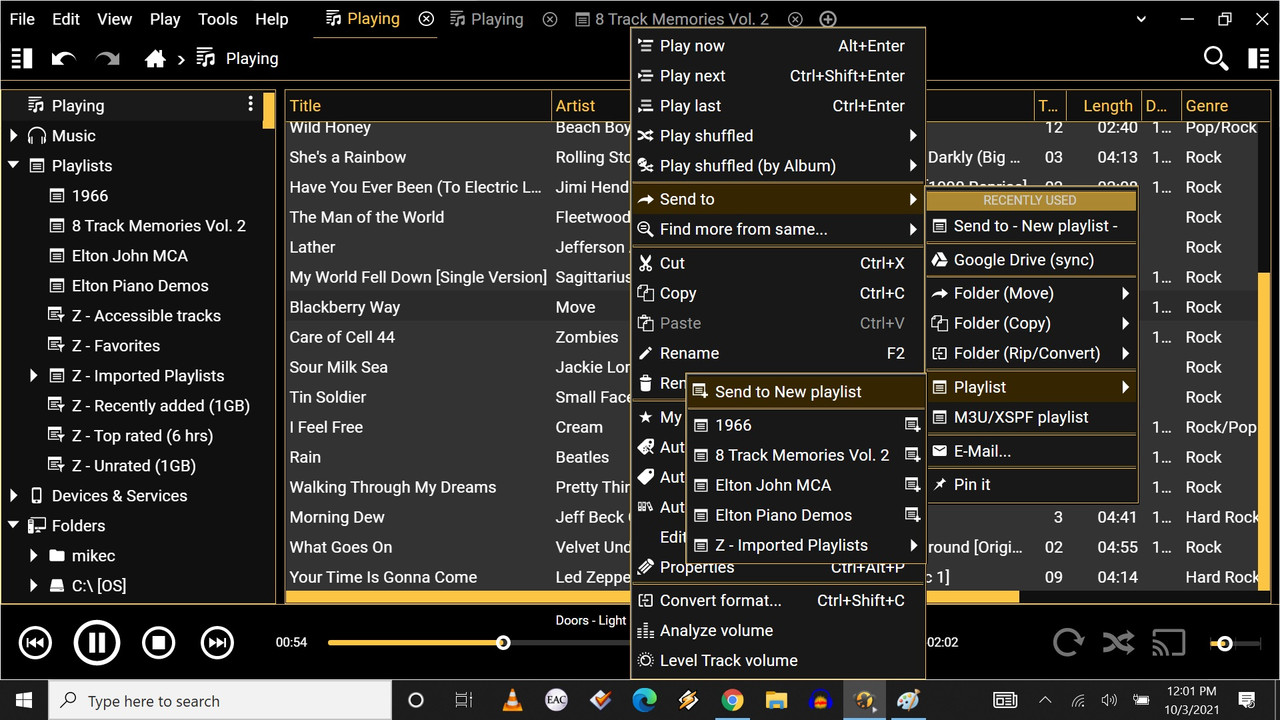Open the tab list dropdown arrow
This screenshot has height=720, width=1280.
pos(1143,19)
